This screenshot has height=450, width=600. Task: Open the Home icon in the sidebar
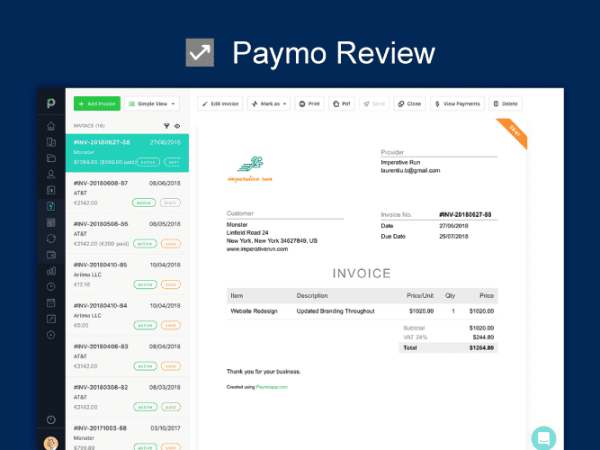50,127
